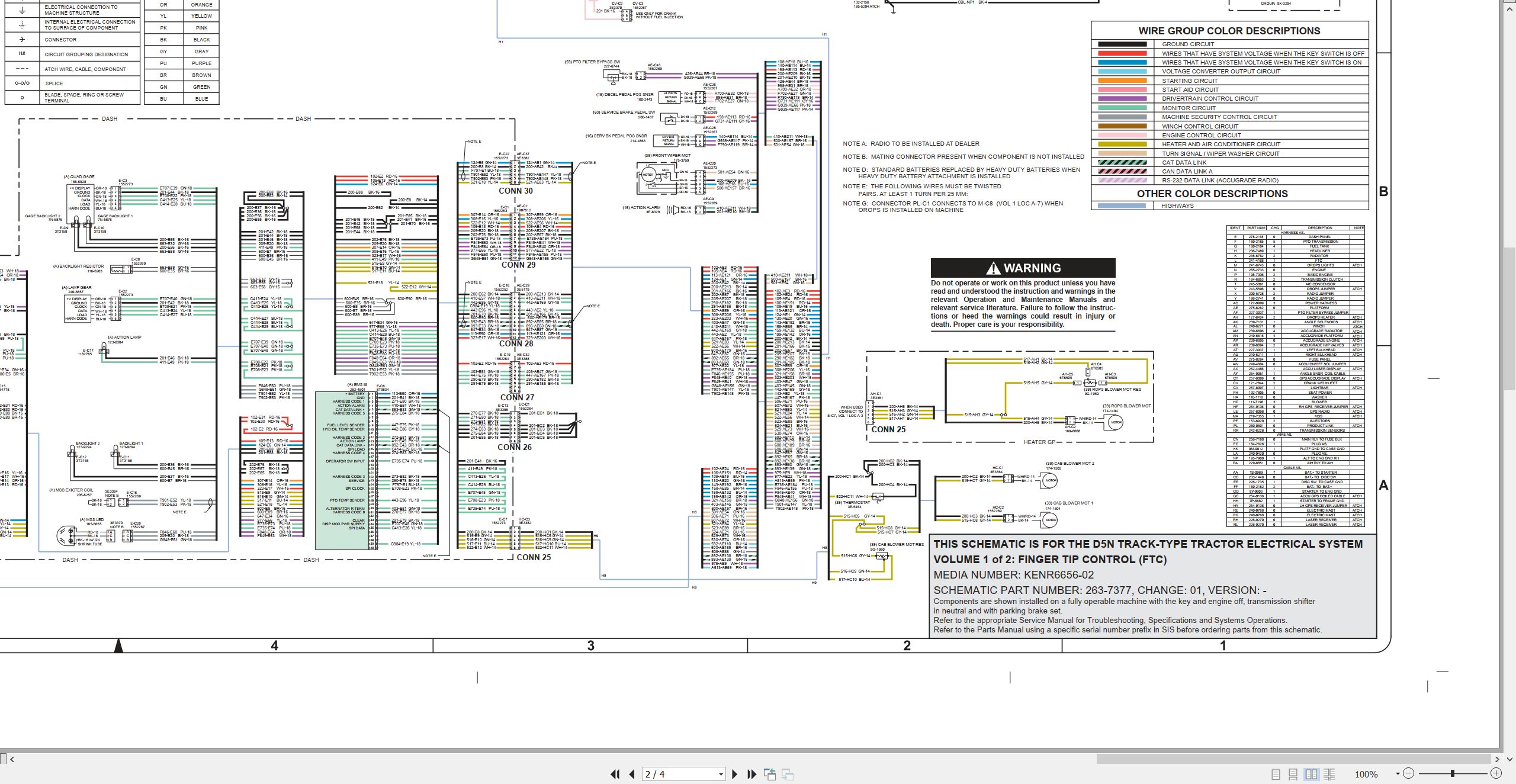
Task: Click the next view icon
Action: point(788,774)
